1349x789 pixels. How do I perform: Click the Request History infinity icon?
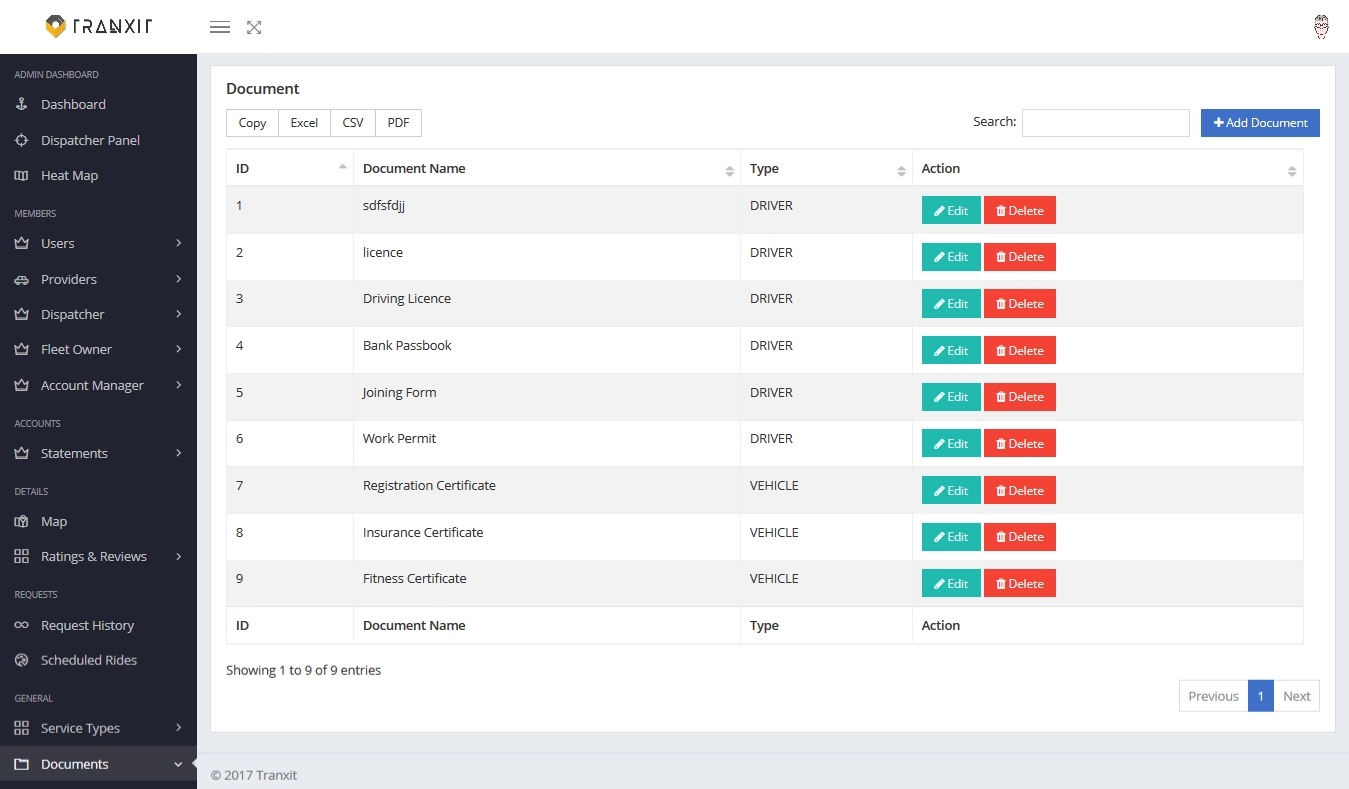[22, 625]
